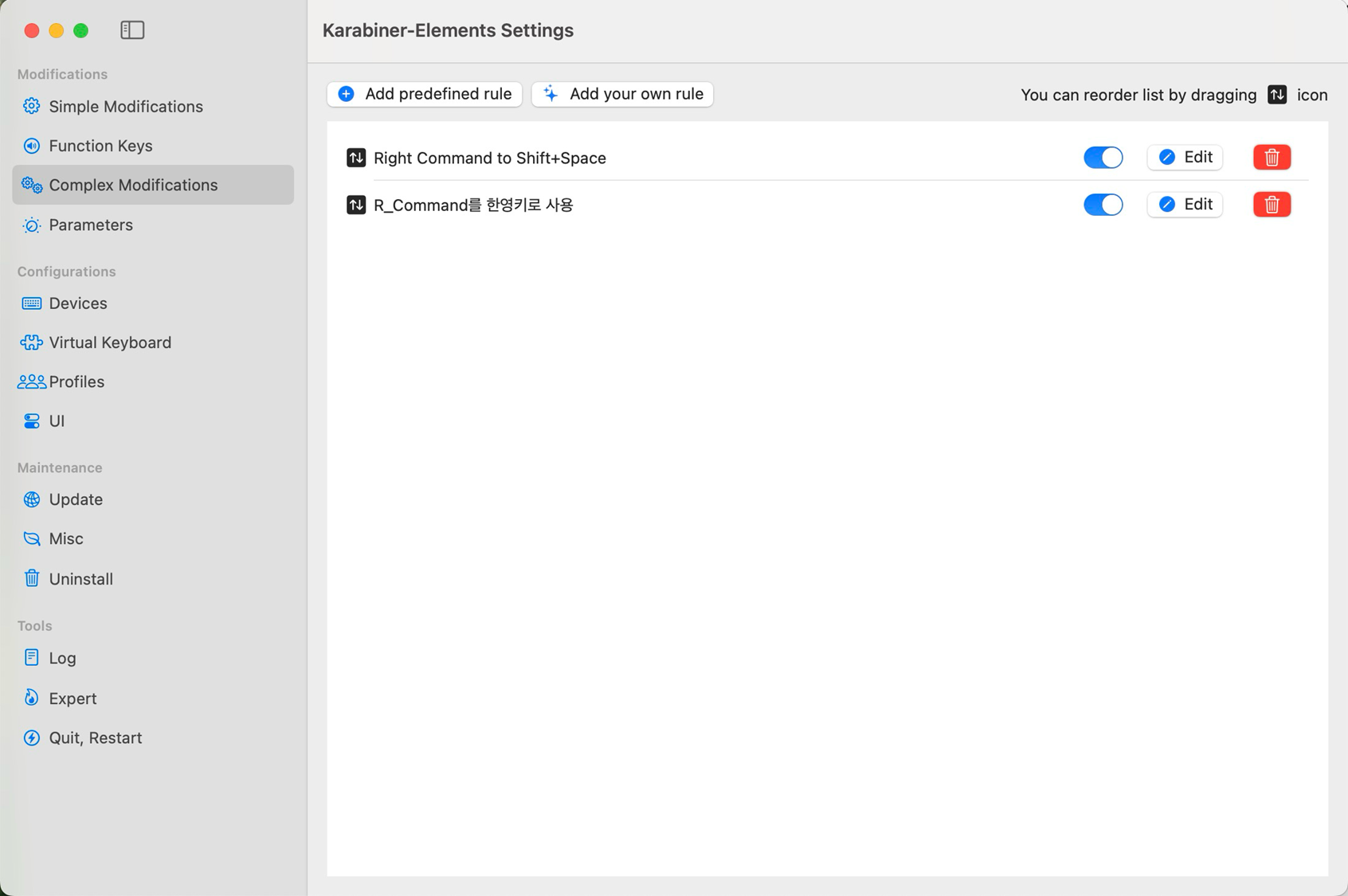Click the Misc leaf icon
The width and height of the screenshot is (1348, 896).
click(x=32, y=539)
